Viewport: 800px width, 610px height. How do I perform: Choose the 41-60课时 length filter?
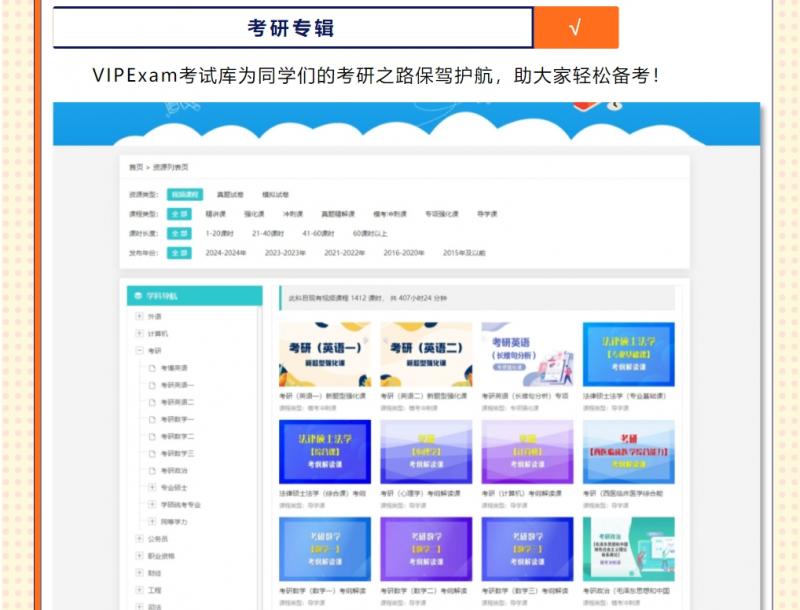tap(318, 233)
